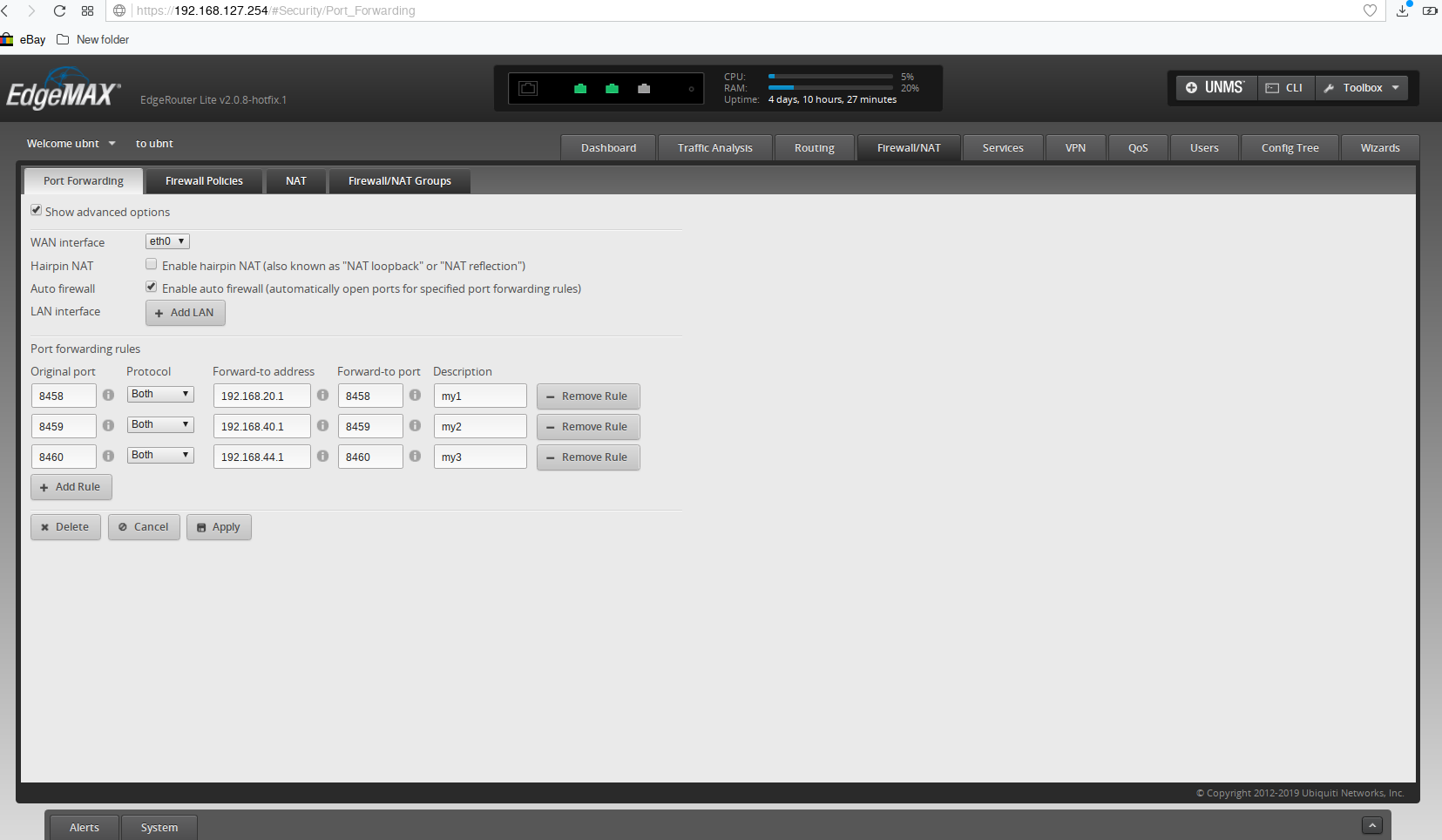Screen dimensions: 1442x840
Task: Select the my1 description field
Action: [480, 395]
